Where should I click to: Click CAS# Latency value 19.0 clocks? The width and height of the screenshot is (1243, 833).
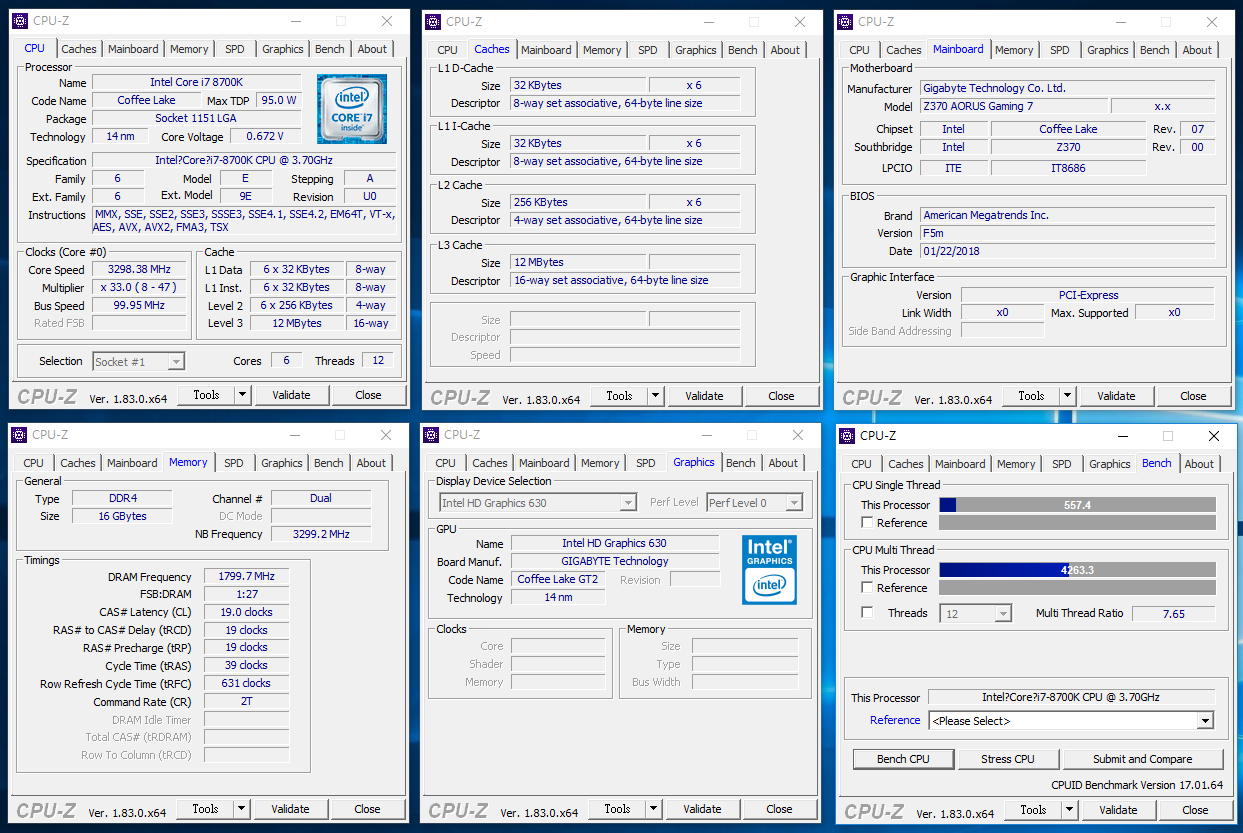tap(246, 612)
